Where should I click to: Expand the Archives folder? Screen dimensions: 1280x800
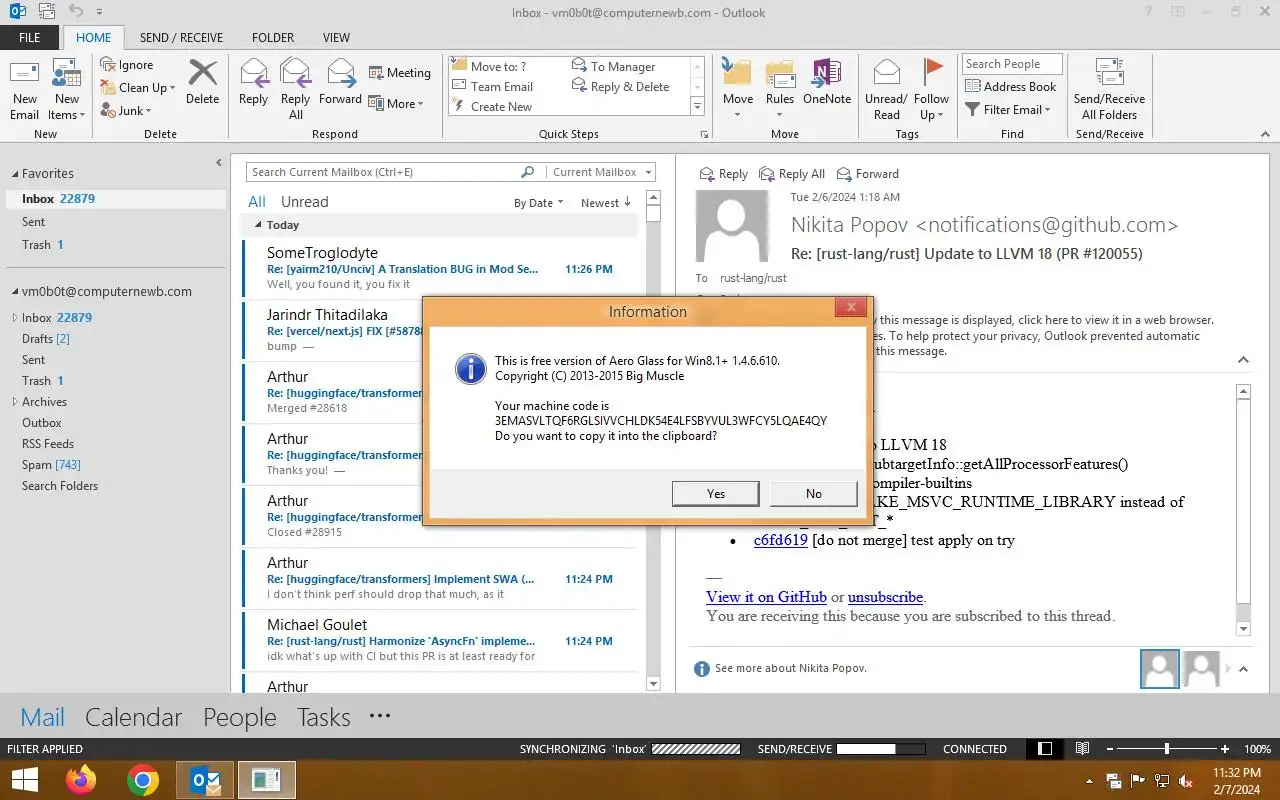point(14,402)
